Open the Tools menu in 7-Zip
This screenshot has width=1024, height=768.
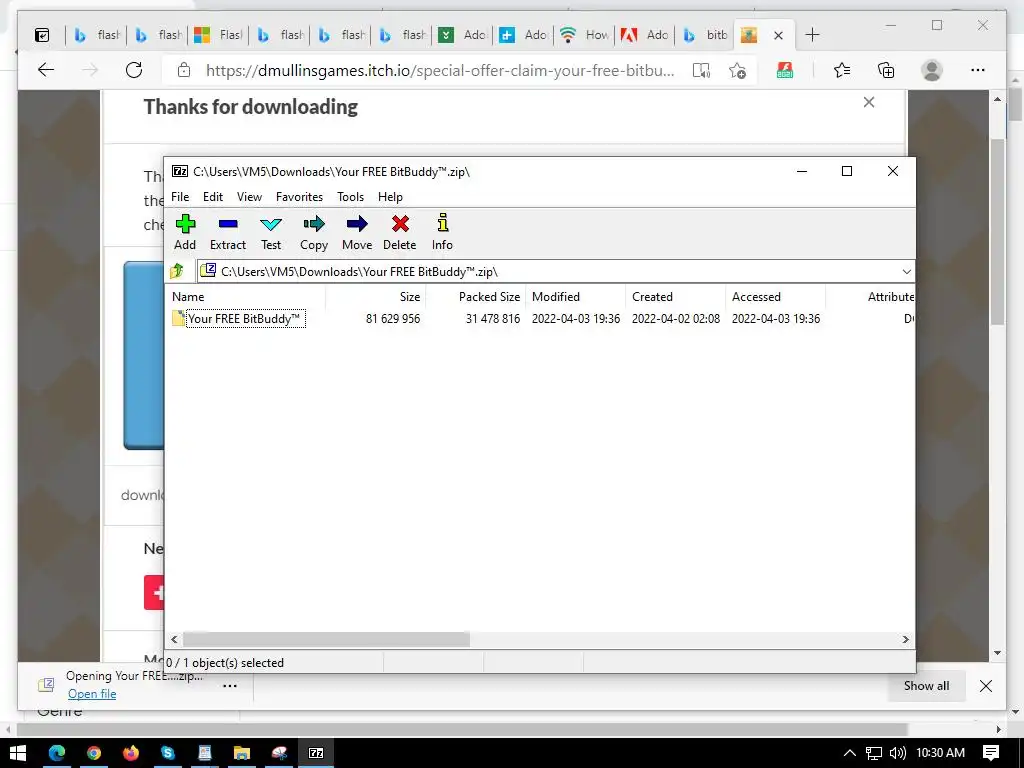tap(350, 197)
